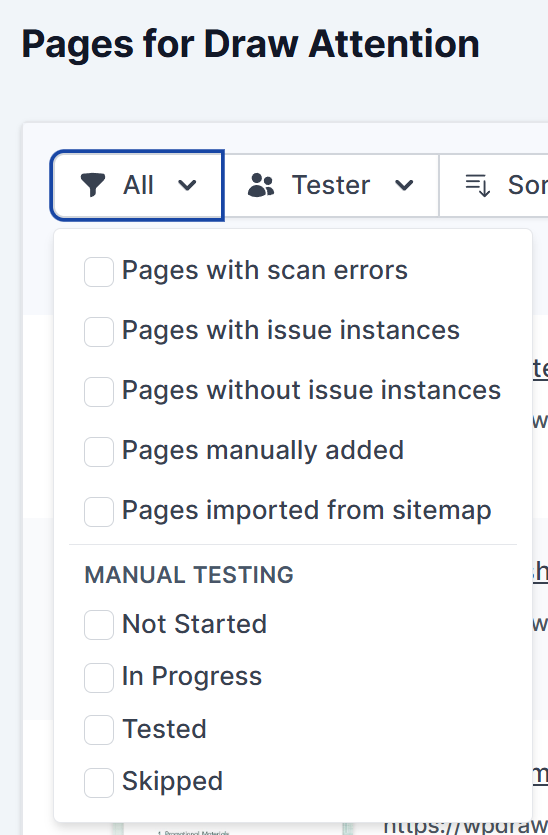Check Pages with issue instances
The image size is (548, 835).
point(99,332)
